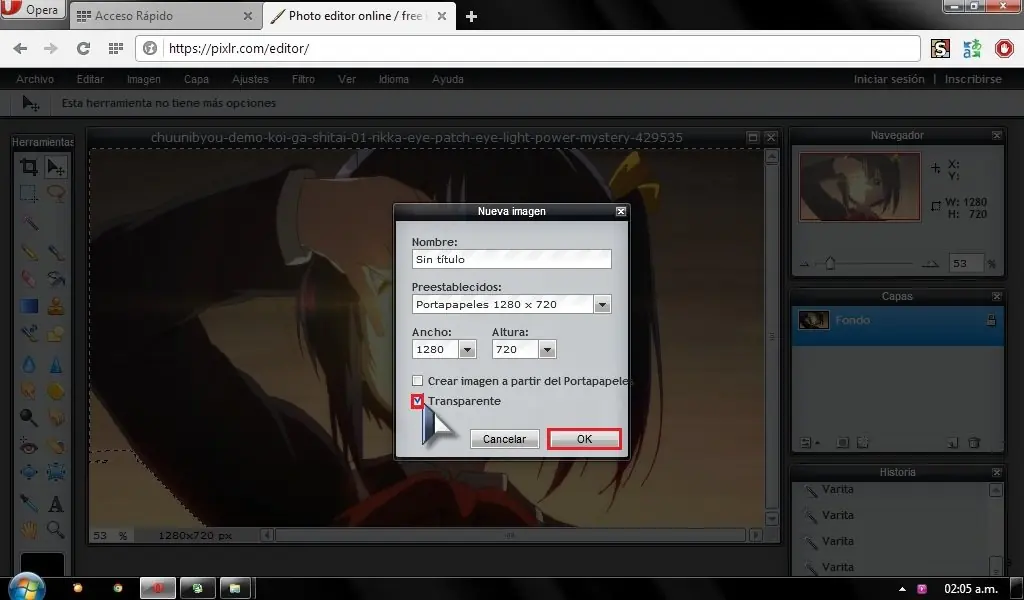Select the rectangular Marquee tool
The image size is (1024, 600).
click(x=29, y=193)
